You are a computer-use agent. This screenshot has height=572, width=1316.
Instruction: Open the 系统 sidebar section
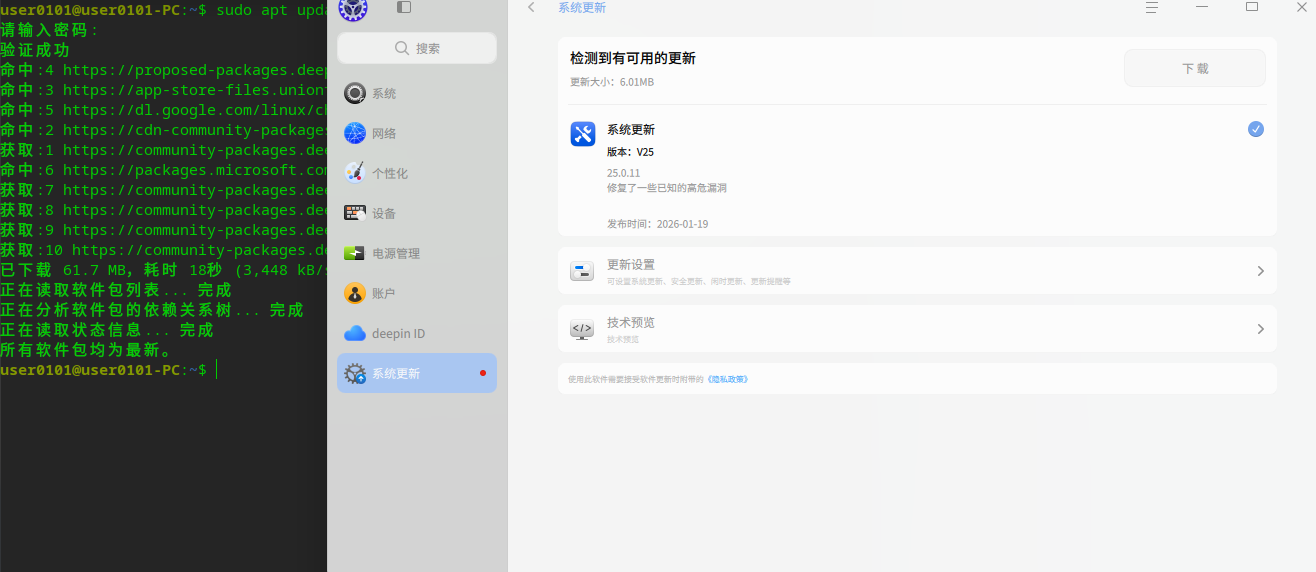coord(417,93)
